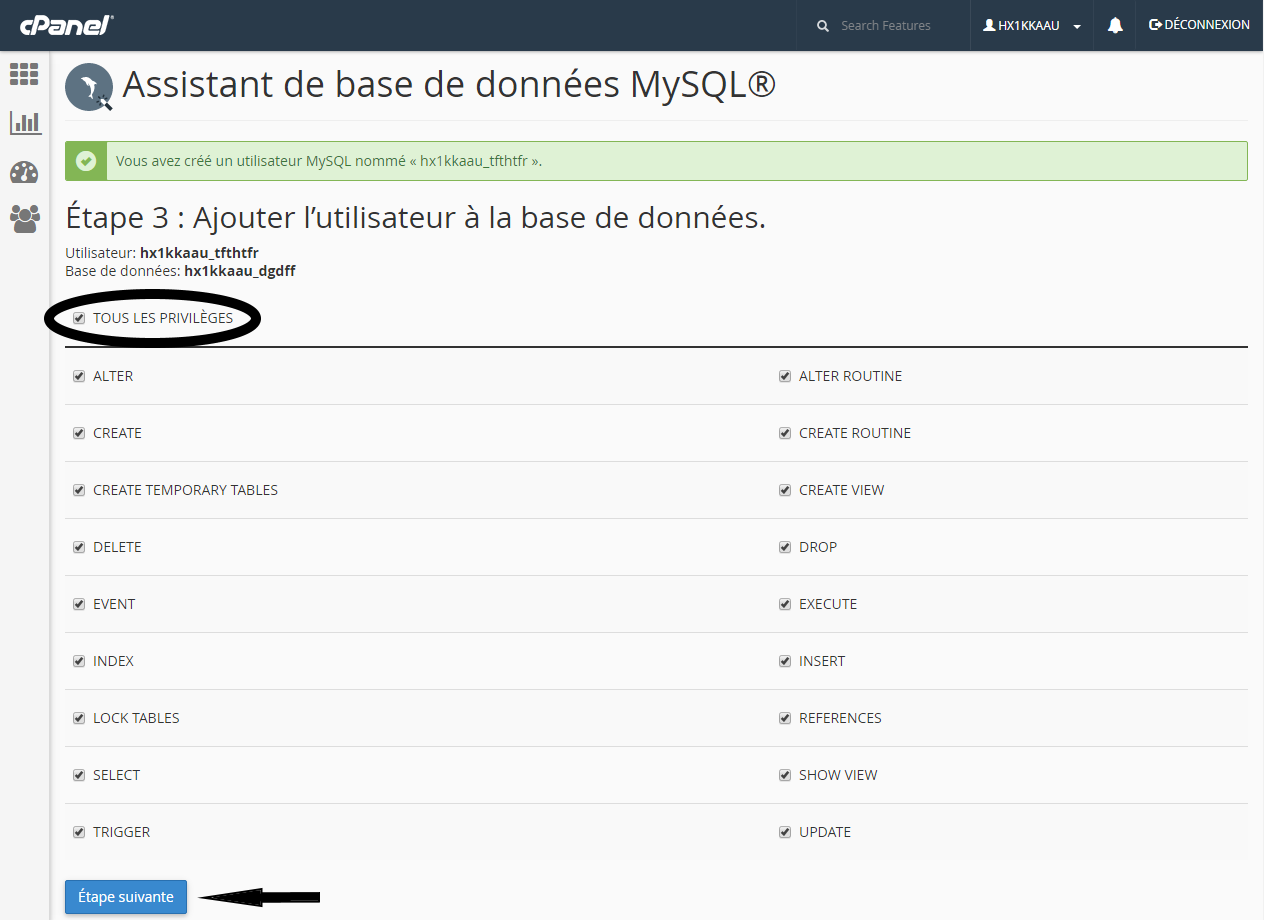Toggle CREATE TEMPORARY TABLES checkbox
The image size is (1264, 920).
(x=79, y=491)
